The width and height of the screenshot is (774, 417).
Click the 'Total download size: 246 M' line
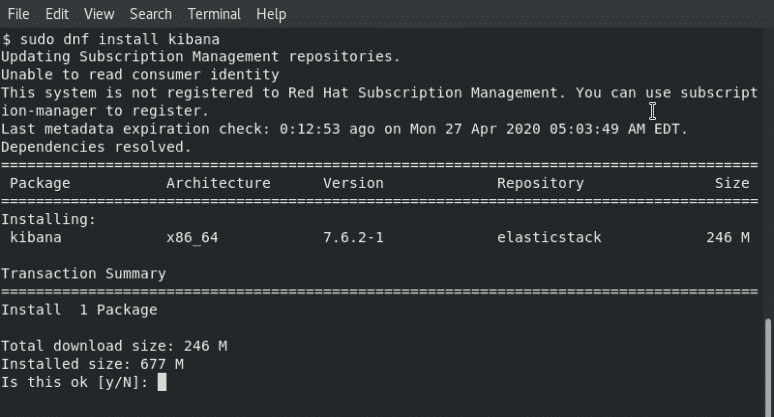coord(114,346)
